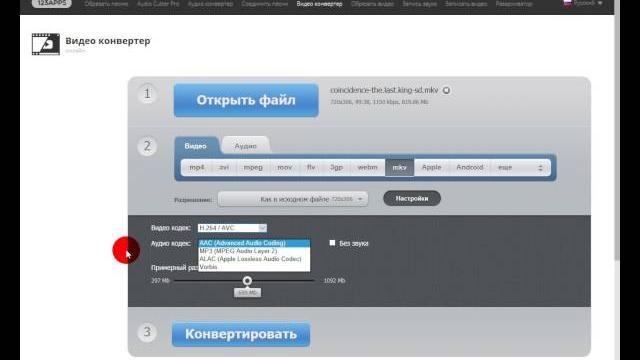Screen dimensions: 640x360
Task: Switch to the Аудио tab
Action: [246, 146]
